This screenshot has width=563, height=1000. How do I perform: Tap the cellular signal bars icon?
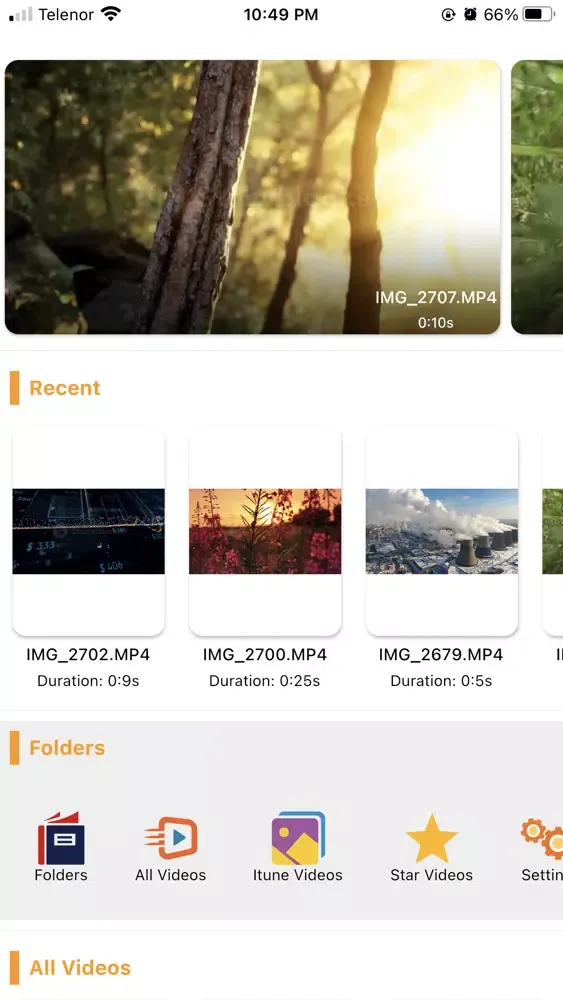click(20, 14)
